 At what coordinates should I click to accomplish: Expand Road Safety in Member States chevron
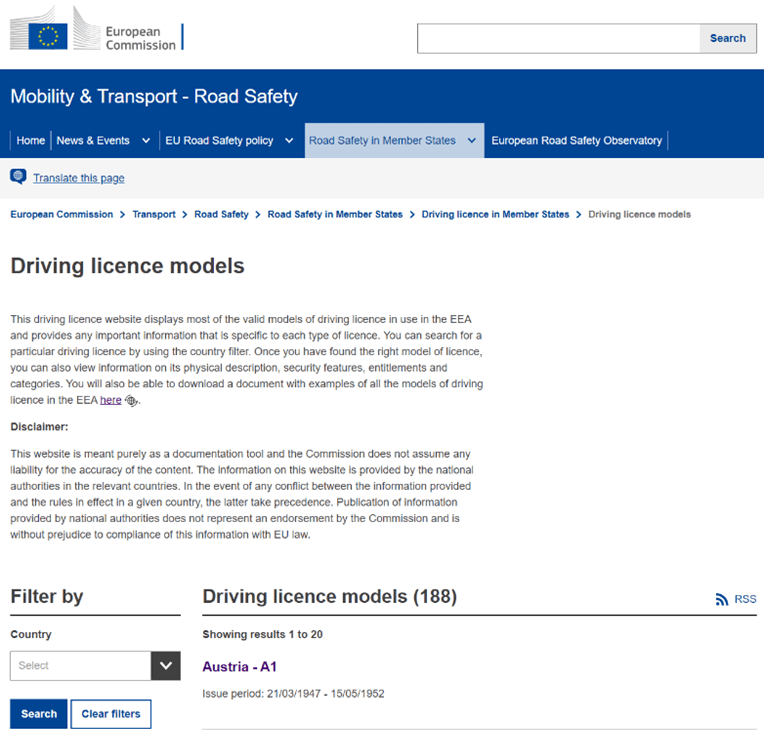[472, 141]
